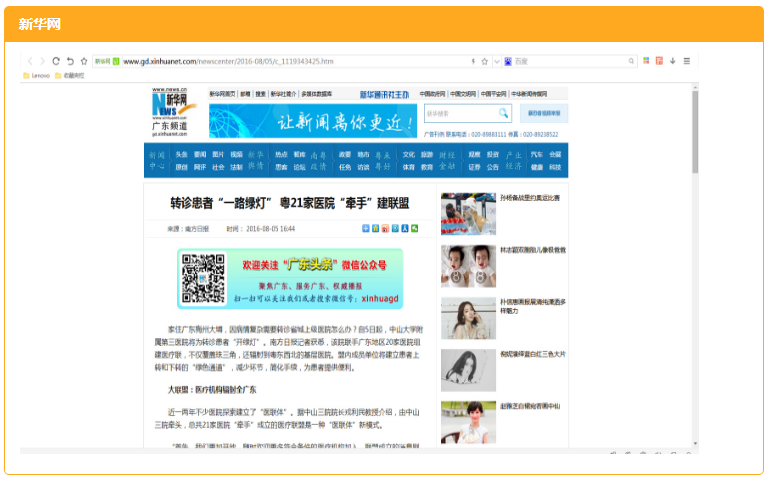Image resolution: width=768 pixels, height=480 pixels.
Task: Click the subheading 大联盟：医疗机构辐射全广东
Action: coord(212,390)
